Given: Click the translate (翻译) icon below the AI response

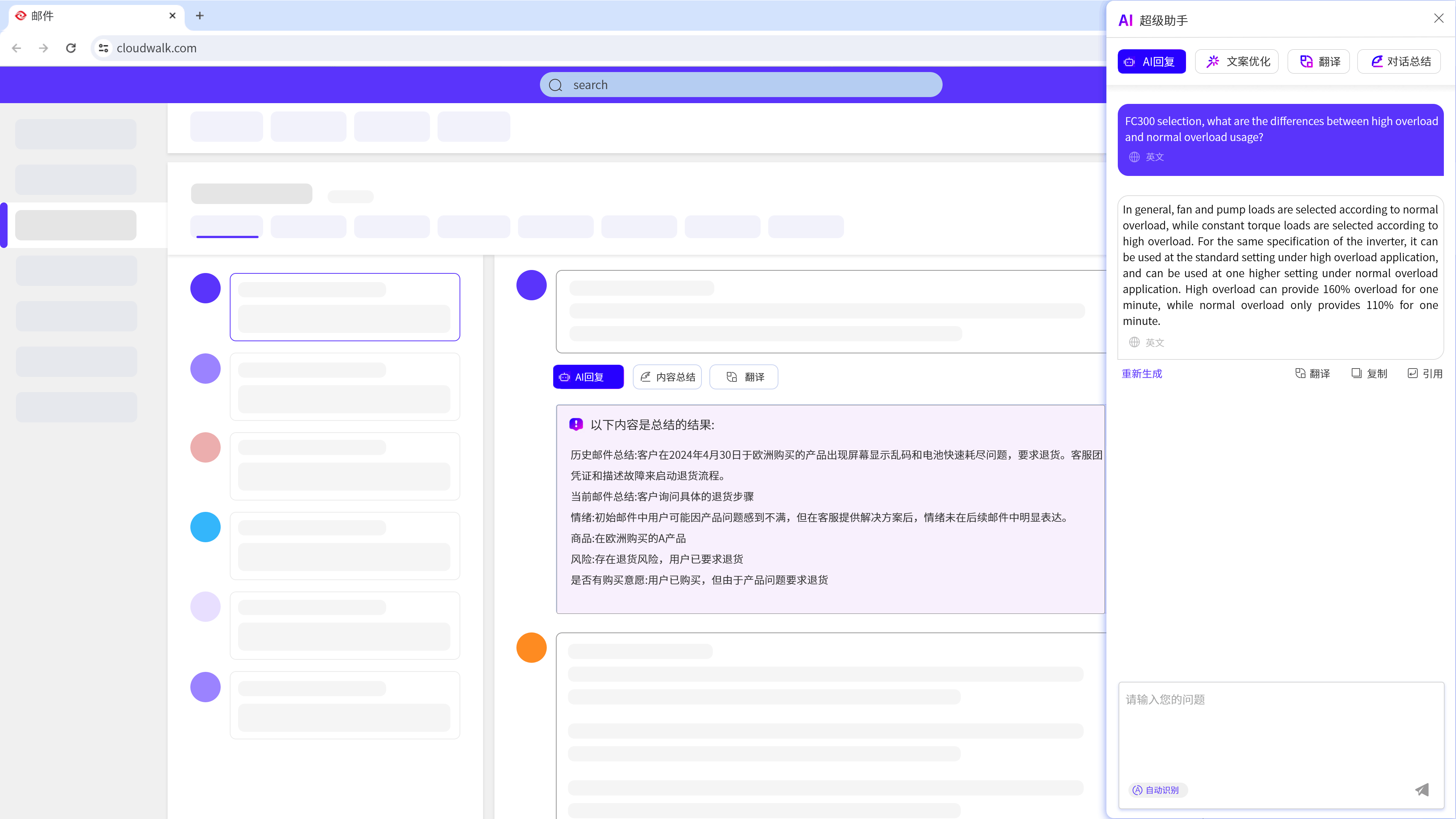Looking at the screenshot, I should (x=1301, y=373).
